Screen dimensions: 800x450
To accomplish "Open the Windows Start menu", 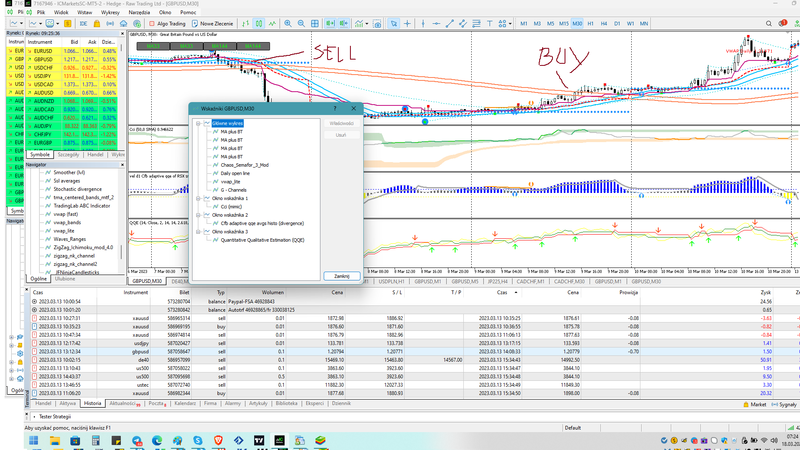I will [31, 440].
